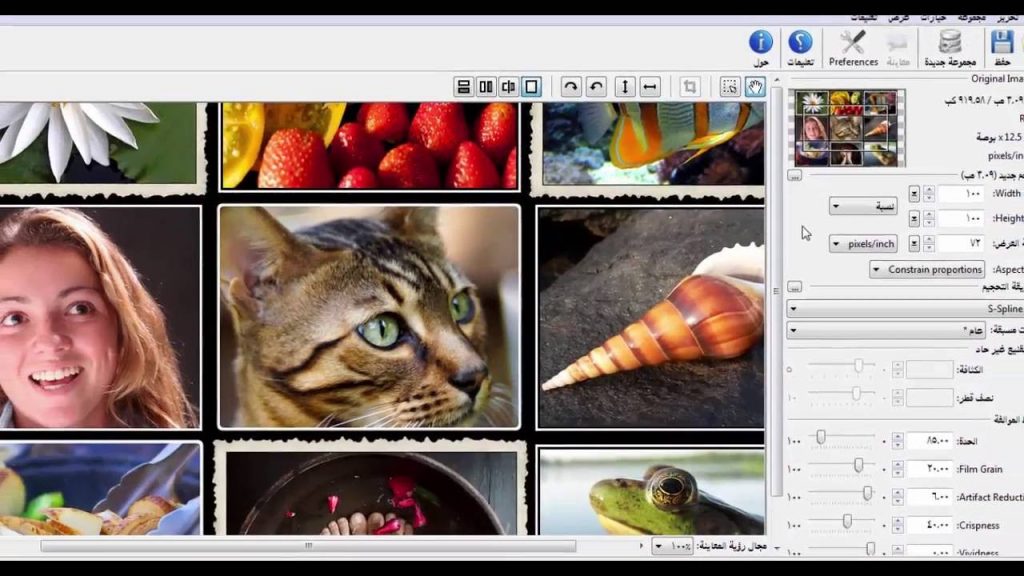Open the Constrain proportions dropdown
Image resolution: width=1024 pixels, height=576 pixels.
(926, 269)
